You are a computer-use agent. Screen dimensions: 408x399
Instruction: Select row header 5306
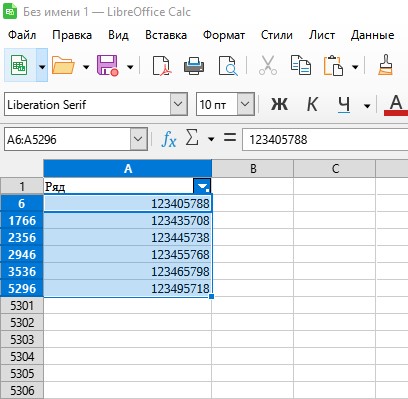[22, 390]
